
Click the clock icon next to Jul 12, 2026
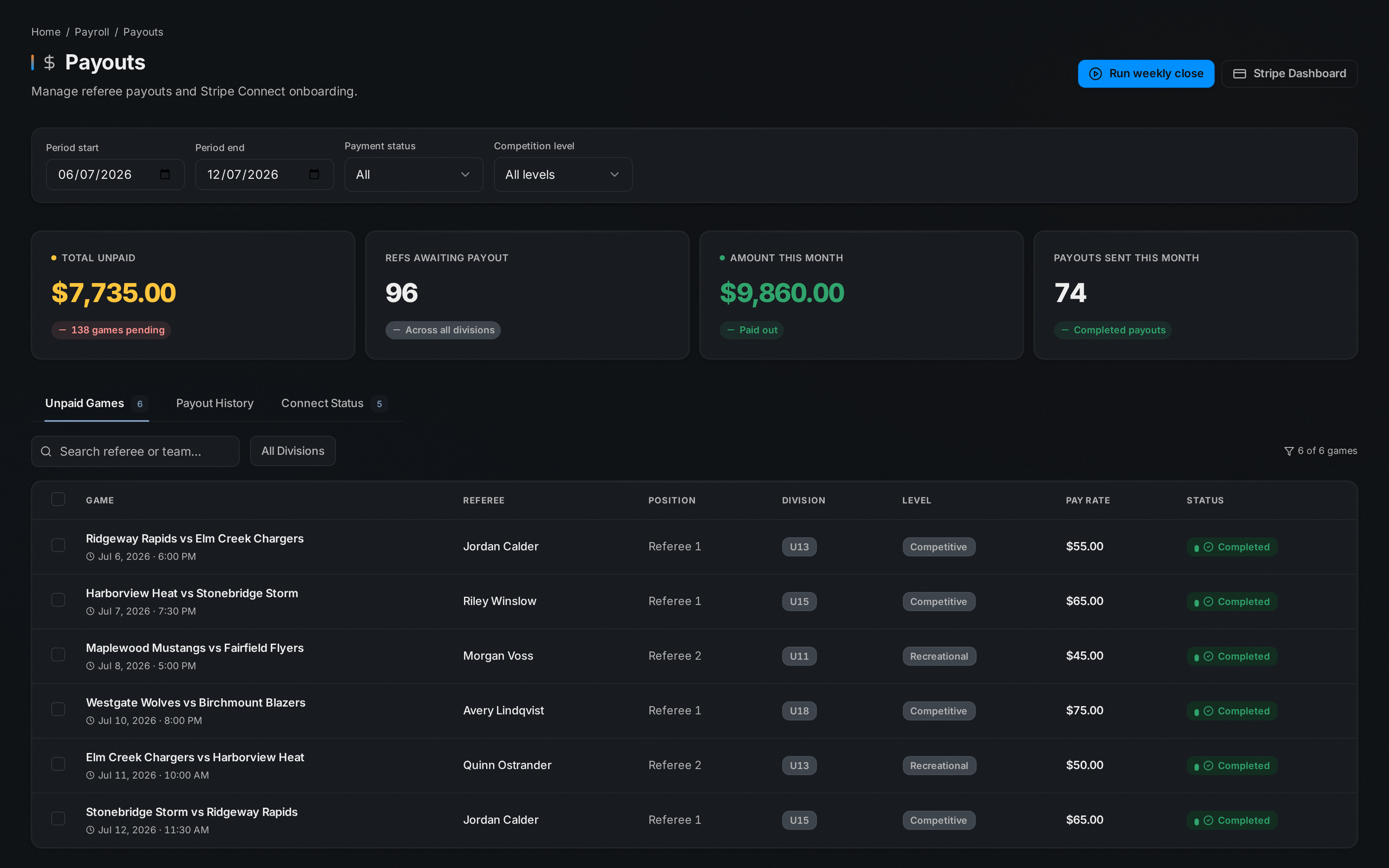click(x=90, y=829)
